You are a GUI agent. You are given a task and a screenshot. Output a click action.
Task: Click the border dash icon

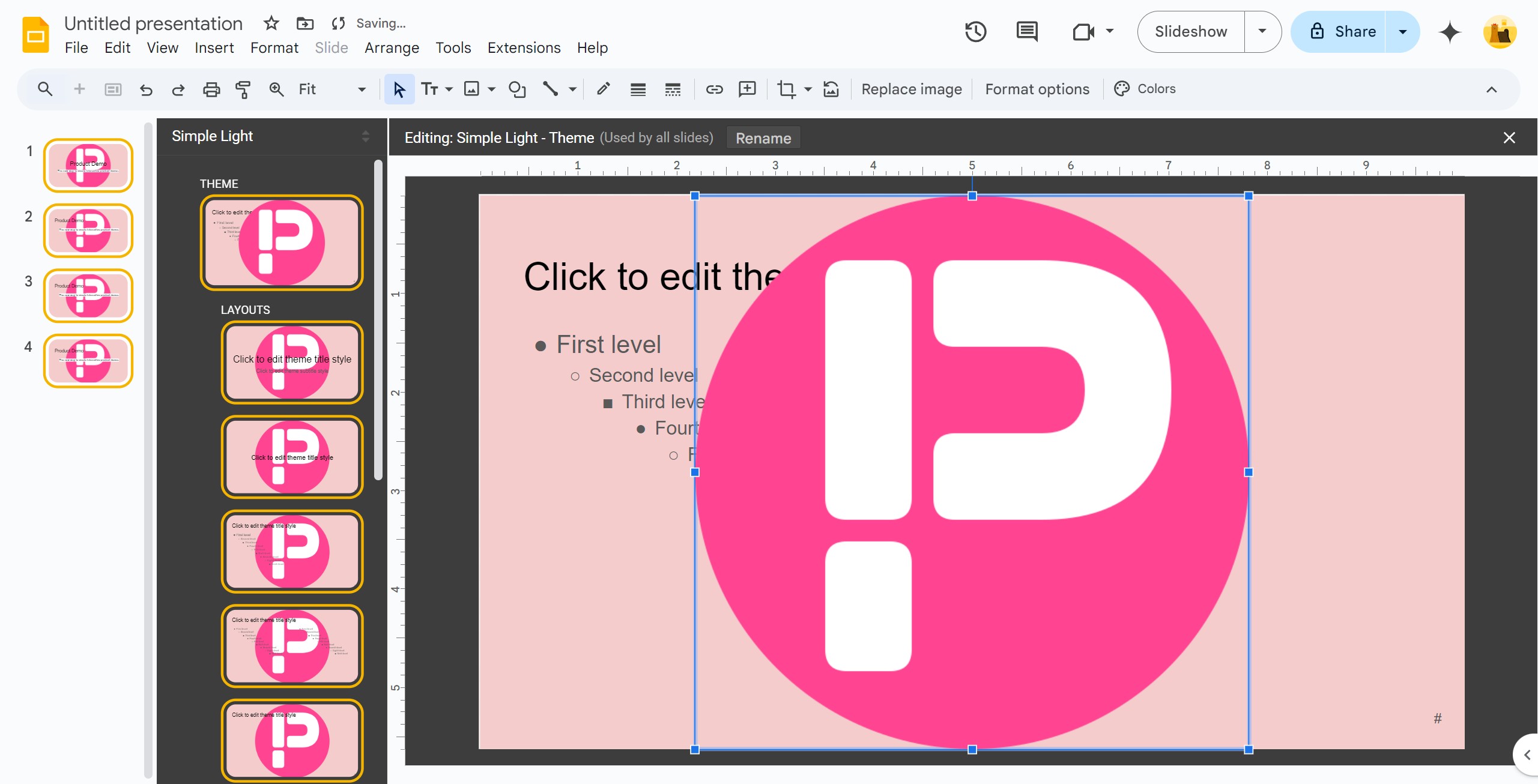(673, 89)
